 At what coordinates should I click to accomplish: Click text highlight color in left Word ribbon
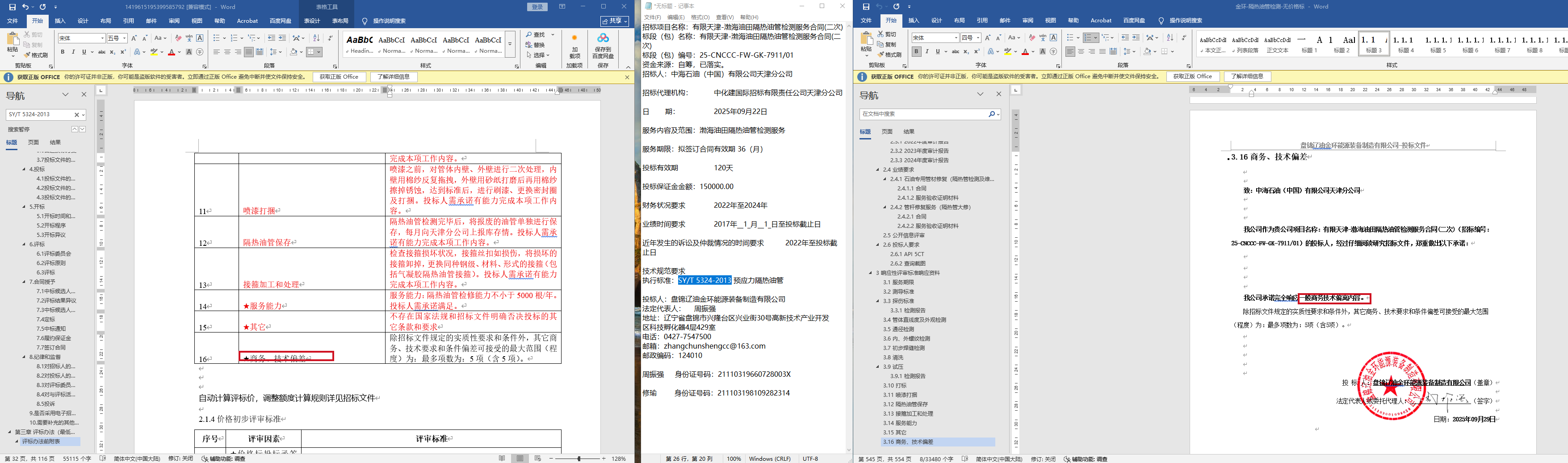coord(154,52)
